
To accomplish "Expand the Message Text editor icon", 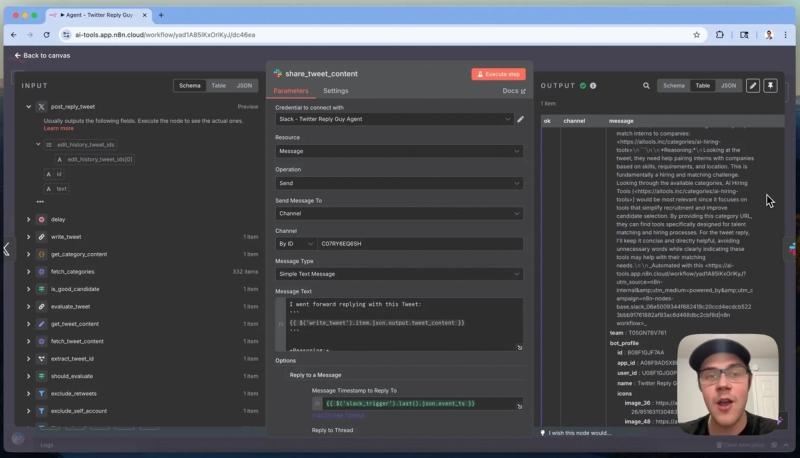I will click(x=519, y=347).
